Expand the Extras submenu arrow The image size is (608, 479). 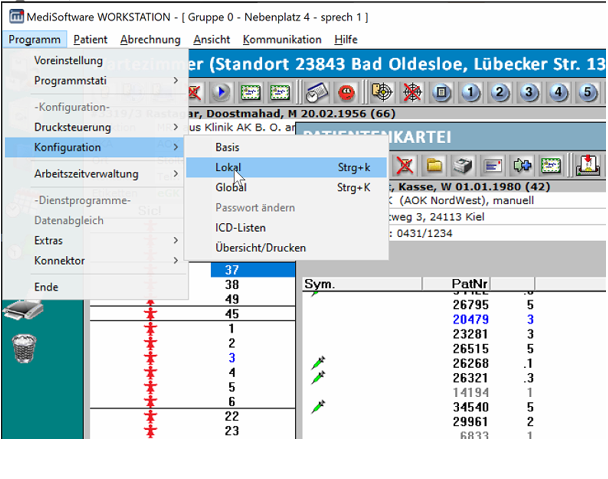coord(176,240)
